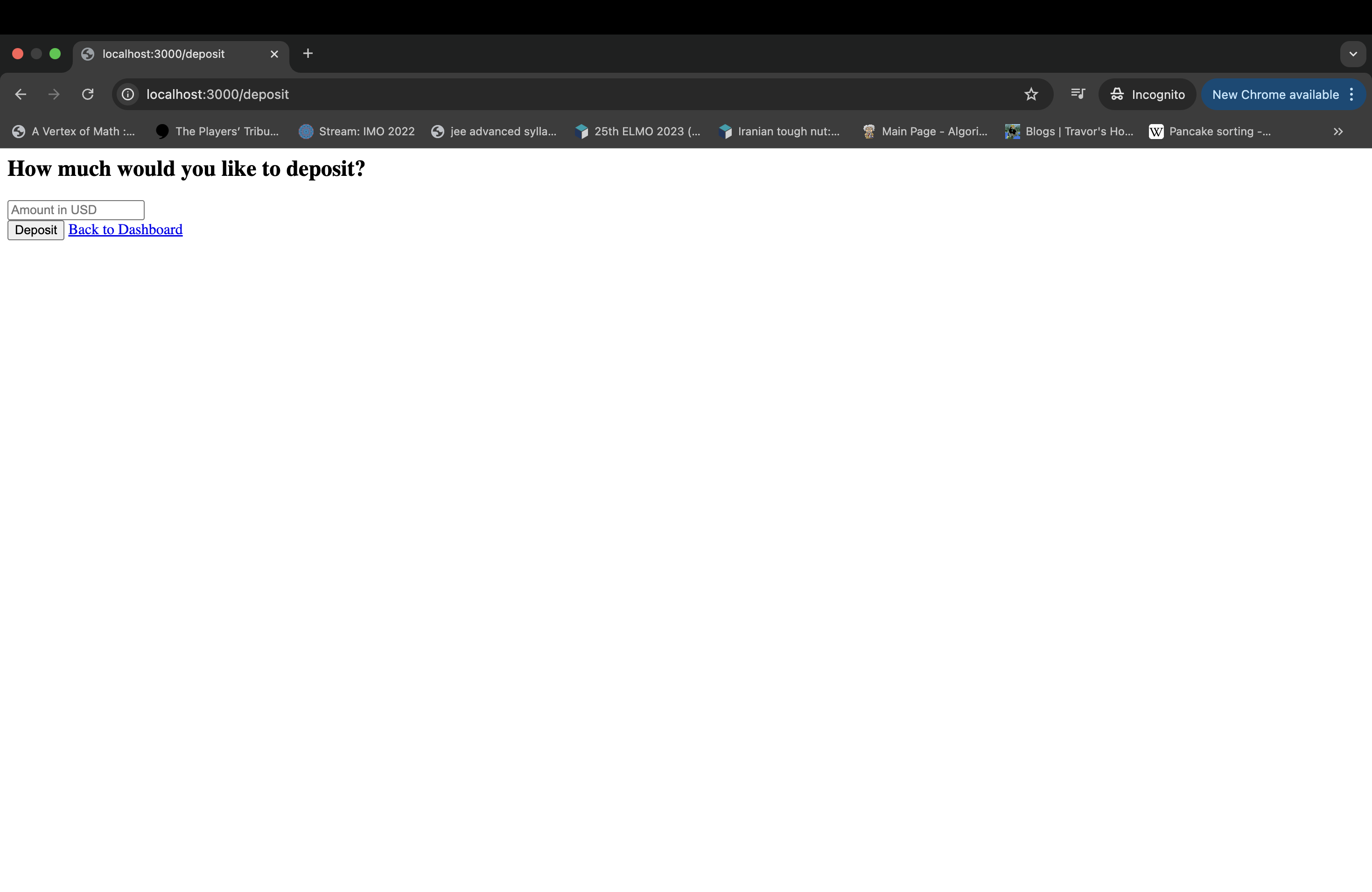Reload the deposit page
The height and width of the screenshot is (892, 1372).
(88, 95)
